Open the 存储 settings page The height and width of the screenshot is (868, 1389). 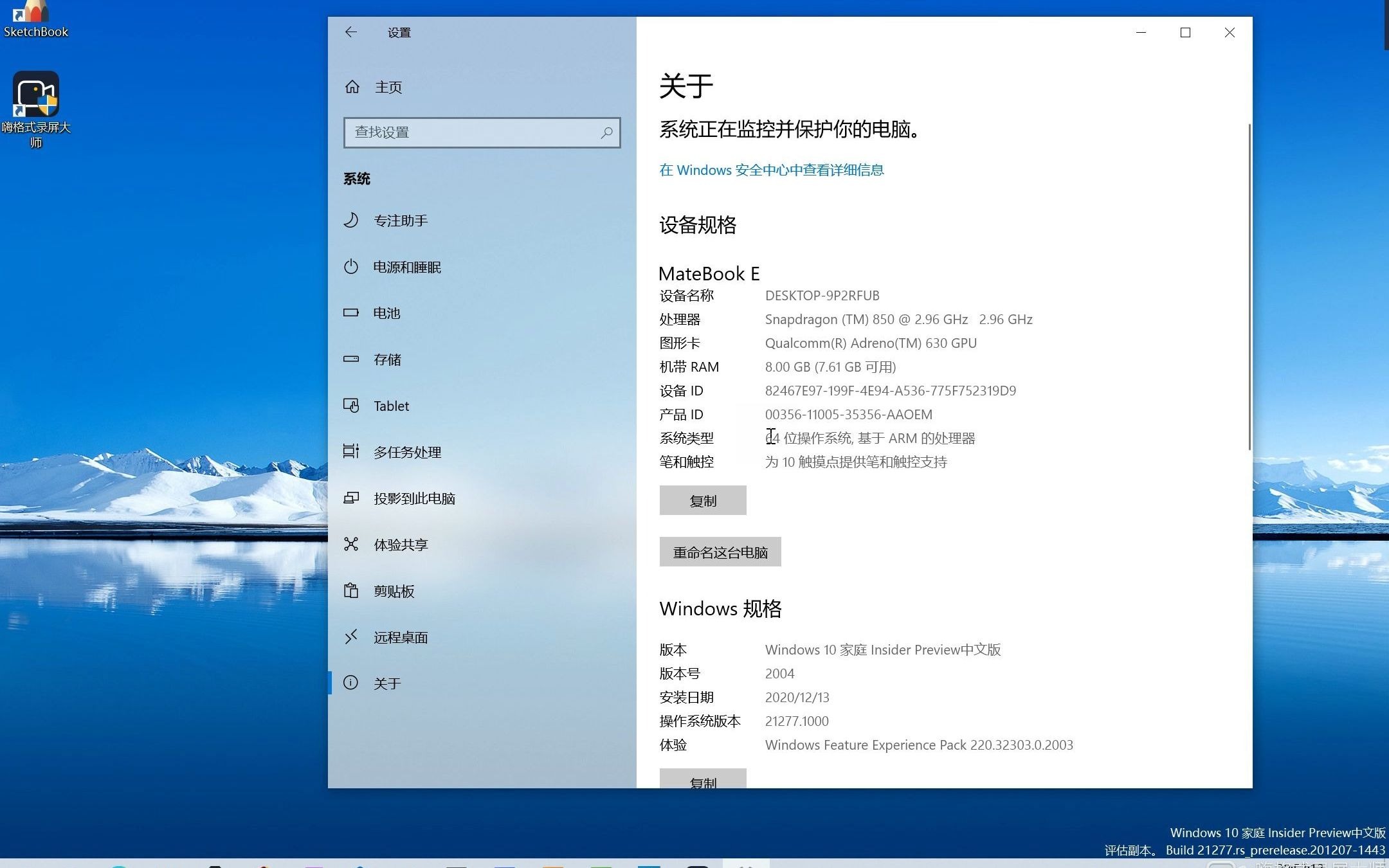[482, 359]
